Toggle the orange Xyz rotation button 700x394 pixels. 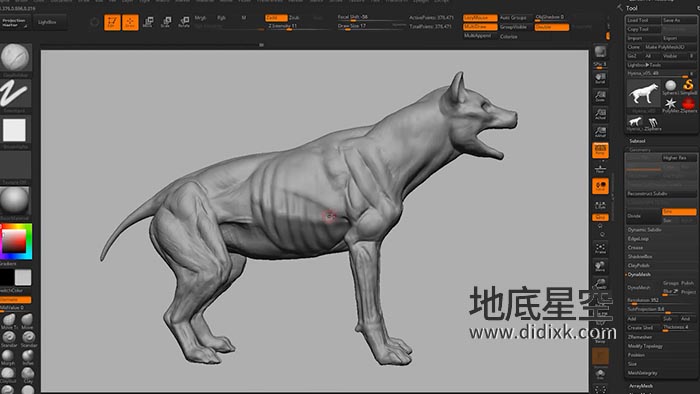600,217
